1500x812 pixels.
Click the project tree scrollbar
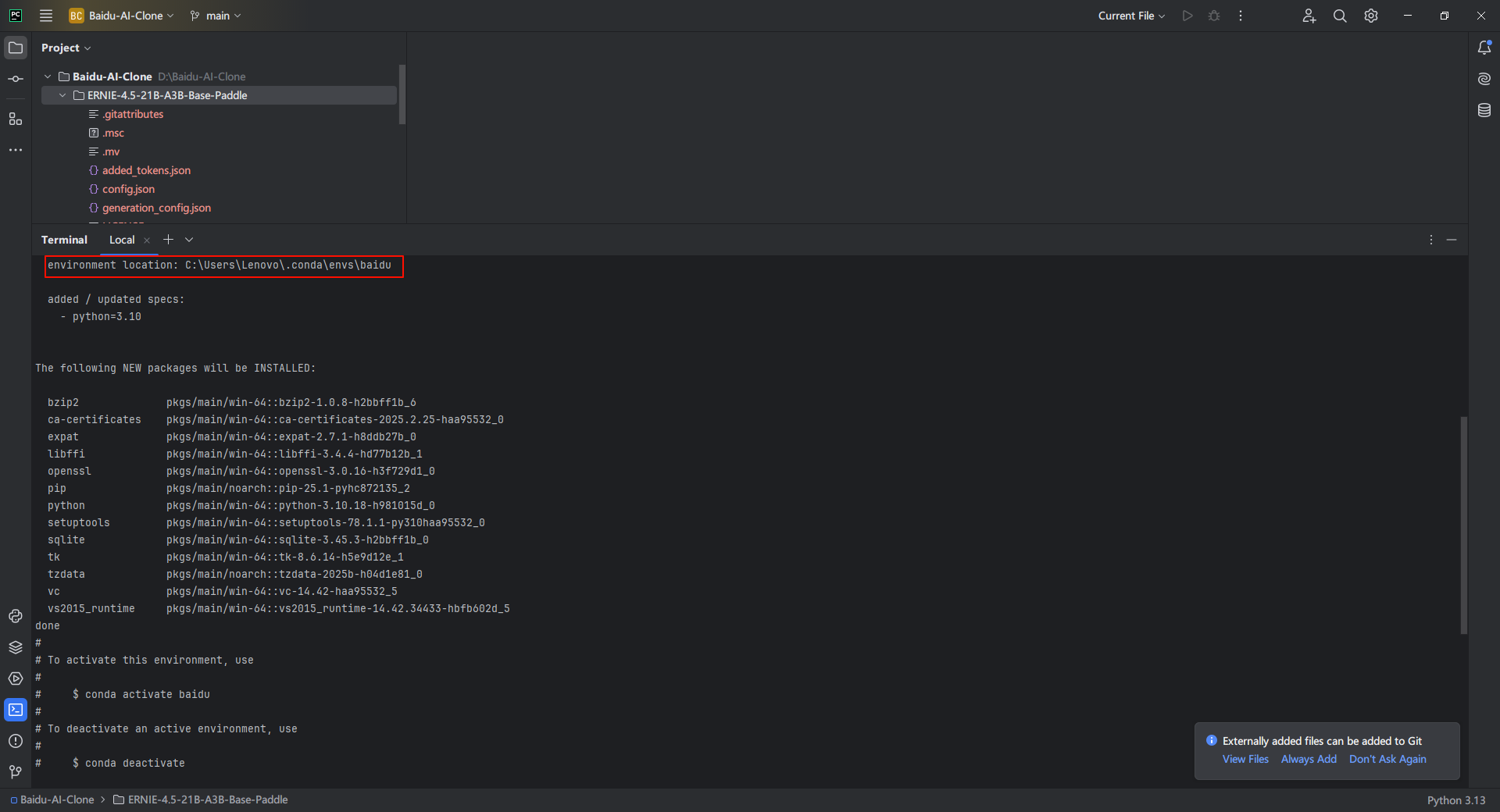coord(402,94)
